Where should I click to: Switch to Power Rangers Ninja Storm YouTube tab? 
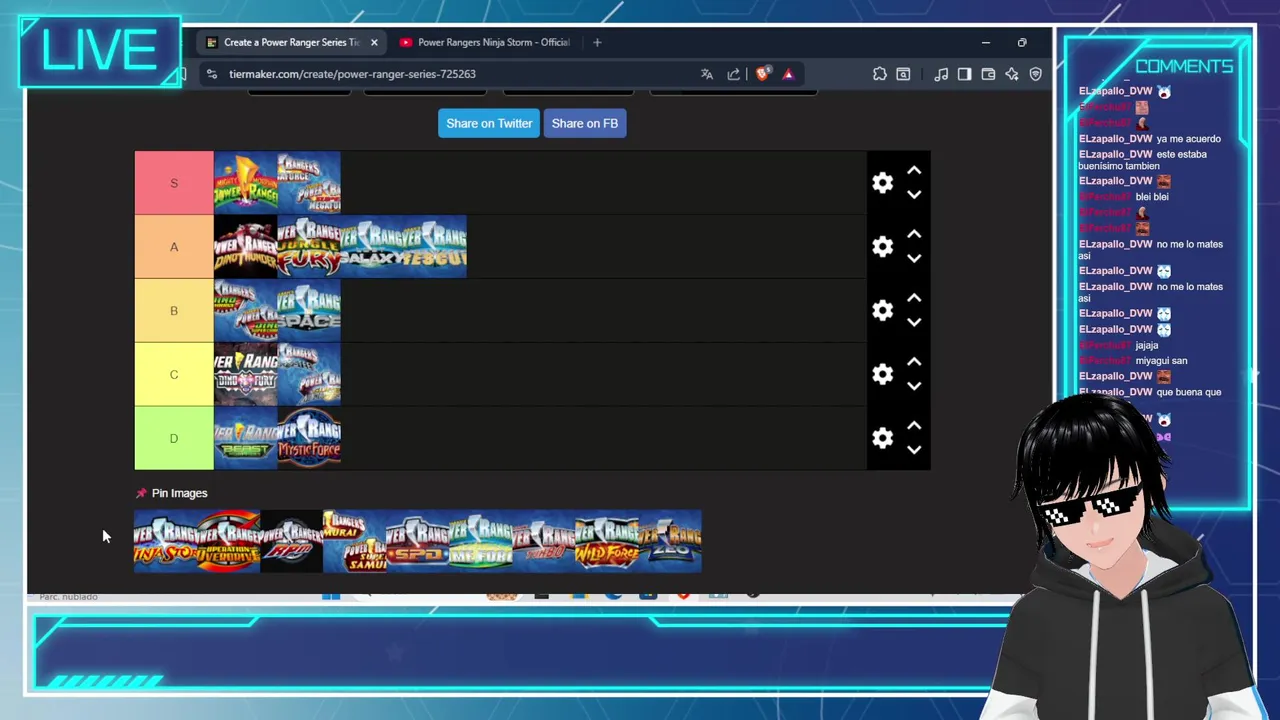485,42
